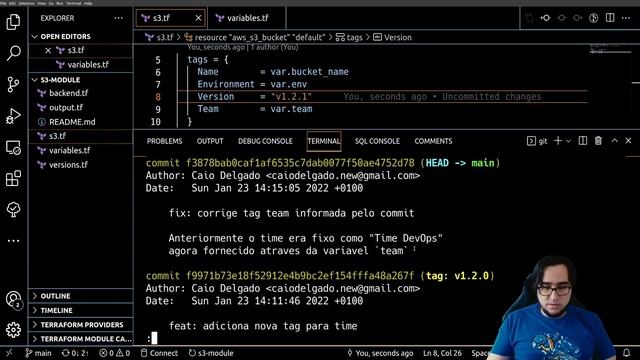Click line number 8 in the gutter
Viewport: 640px width, 360px height.
158,97
